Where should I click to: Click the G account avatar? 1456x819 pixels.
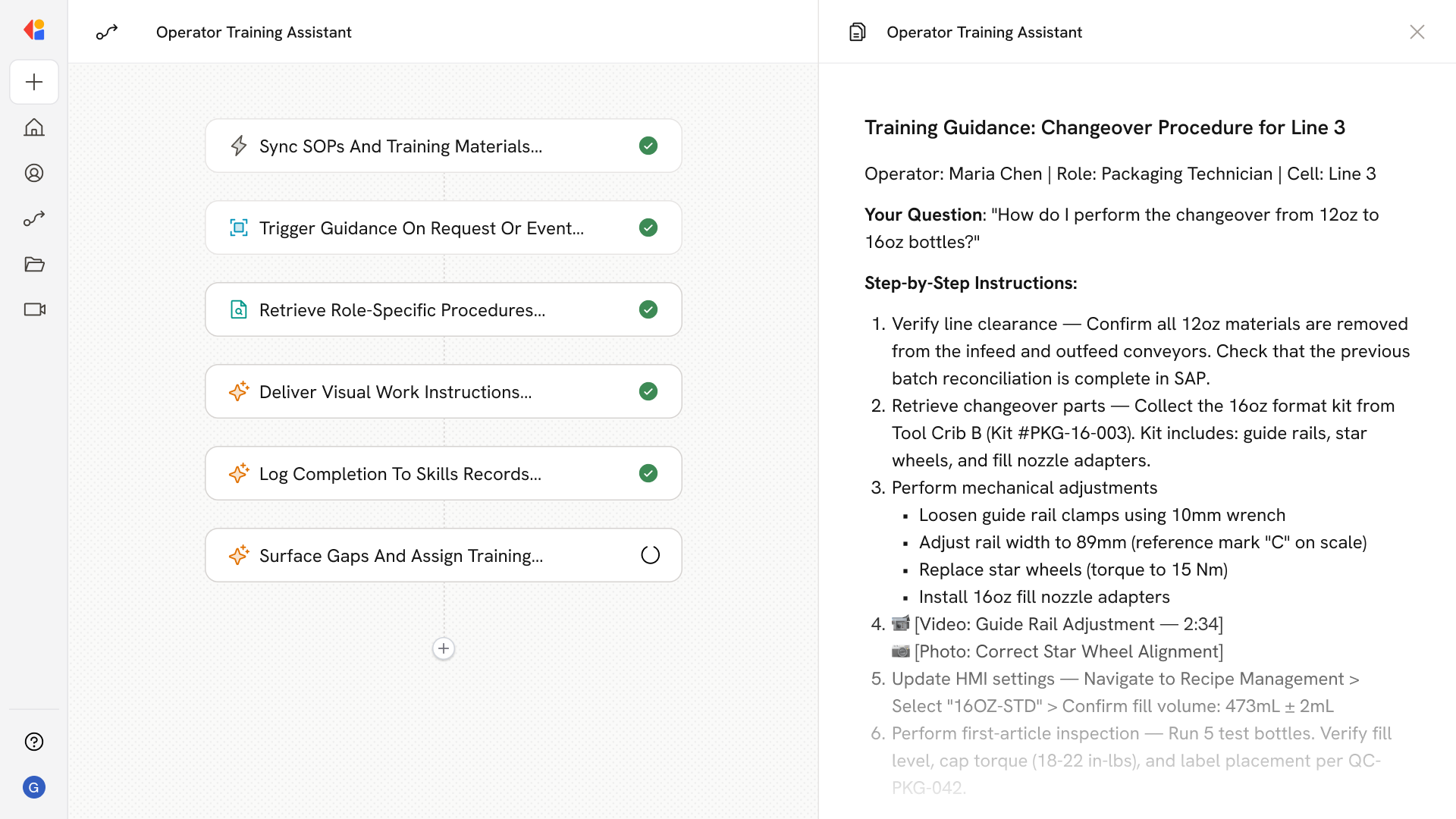pos(34,787)
